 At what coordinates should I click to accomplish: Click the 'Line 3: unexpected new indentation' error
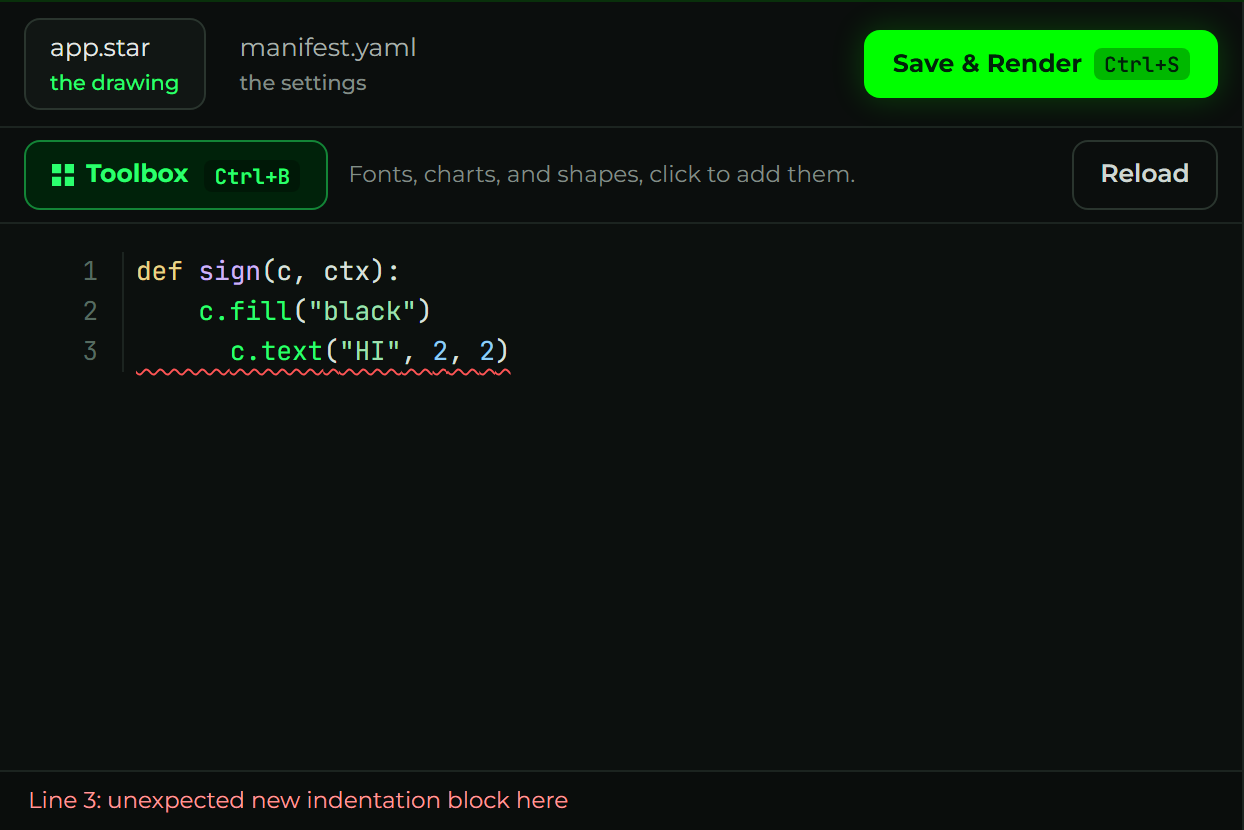point(298,800)
